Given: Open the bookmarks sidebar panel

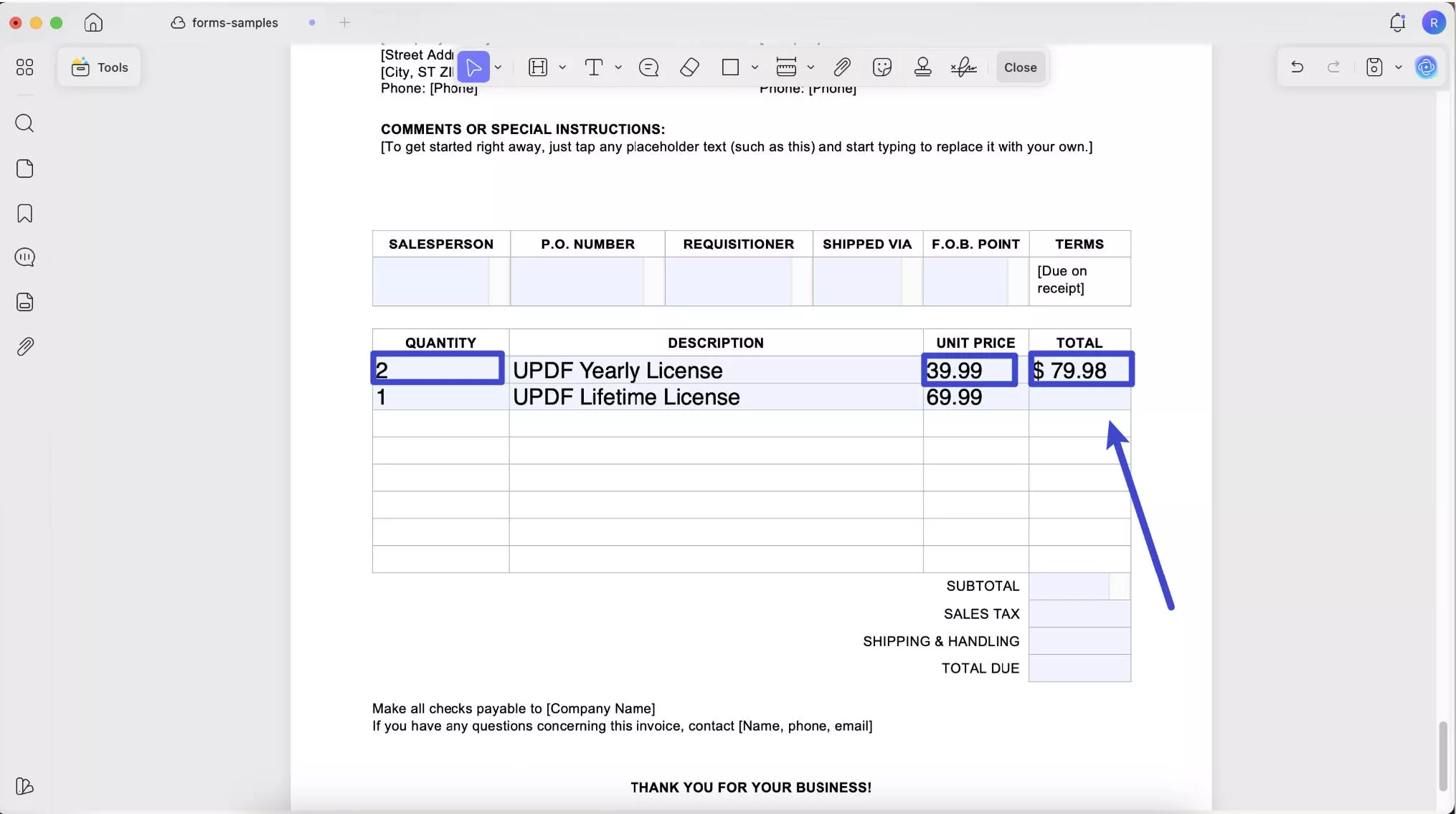Looking at the screenshot, I should [24, 214].
